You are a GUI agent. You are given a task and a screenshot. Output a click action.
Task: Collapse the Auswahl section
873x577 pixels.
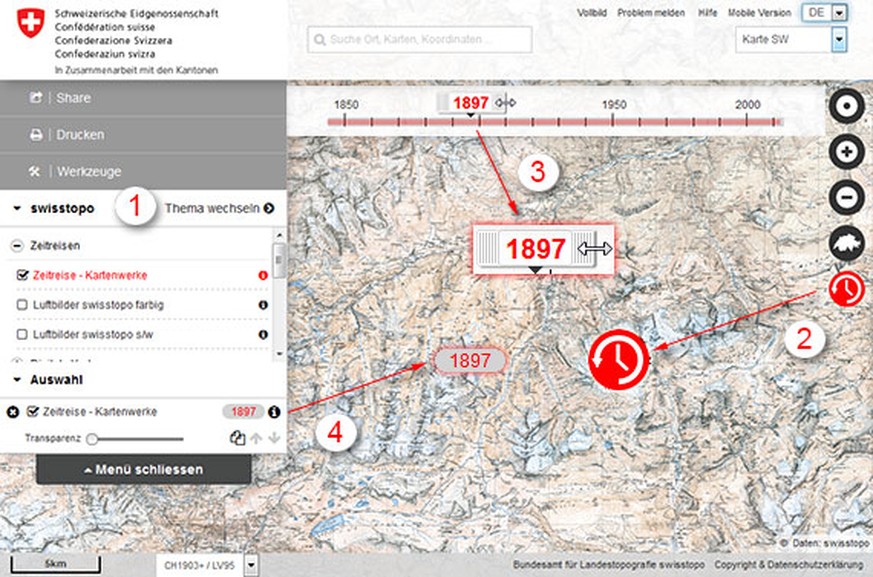(17, 380)
